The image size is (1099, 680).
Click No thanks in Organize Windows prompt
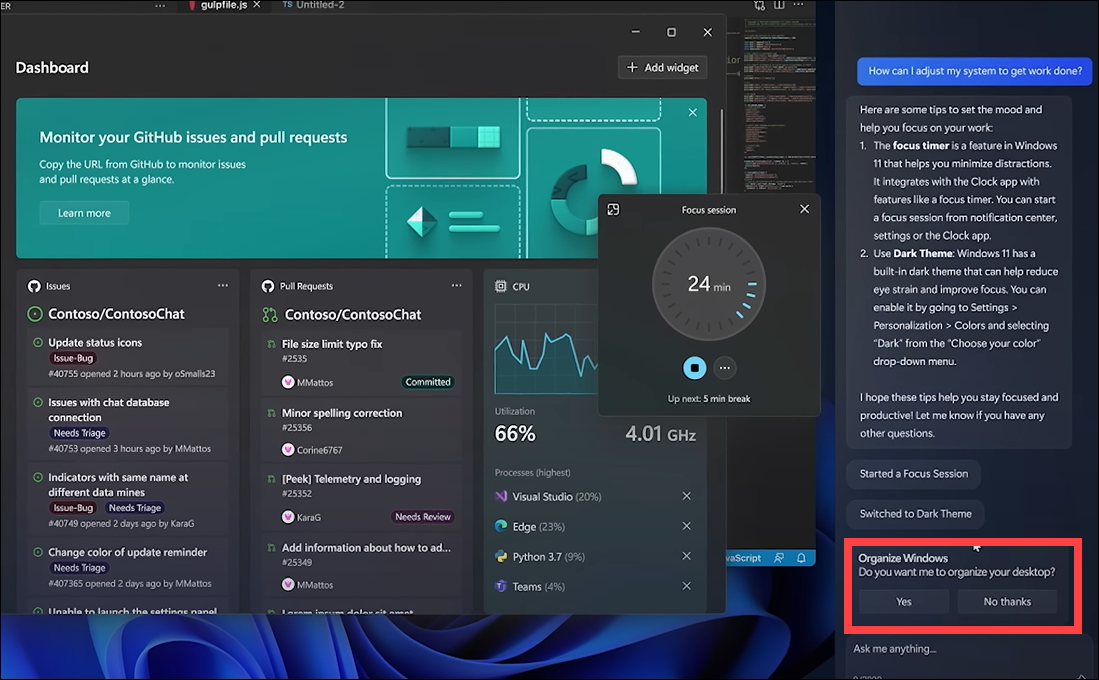(x=1007, y=601)
